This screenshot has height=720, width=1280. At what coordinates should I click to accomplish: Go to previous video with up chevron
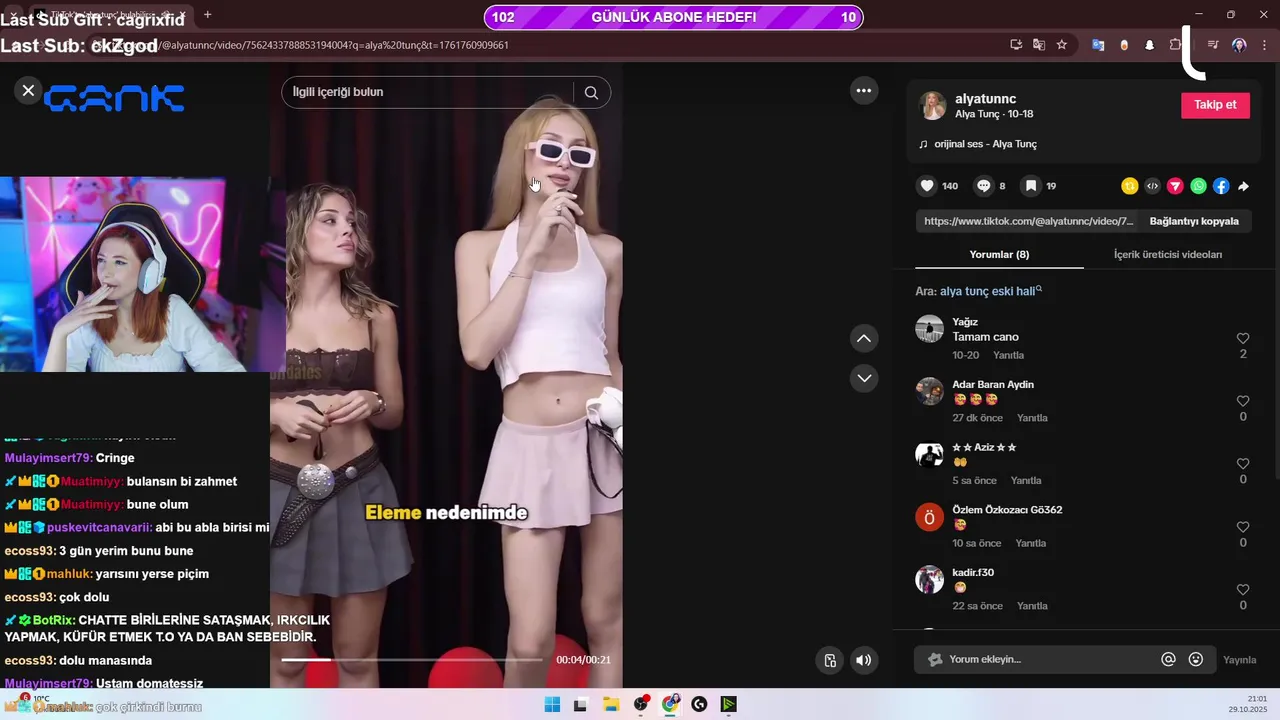864,339
